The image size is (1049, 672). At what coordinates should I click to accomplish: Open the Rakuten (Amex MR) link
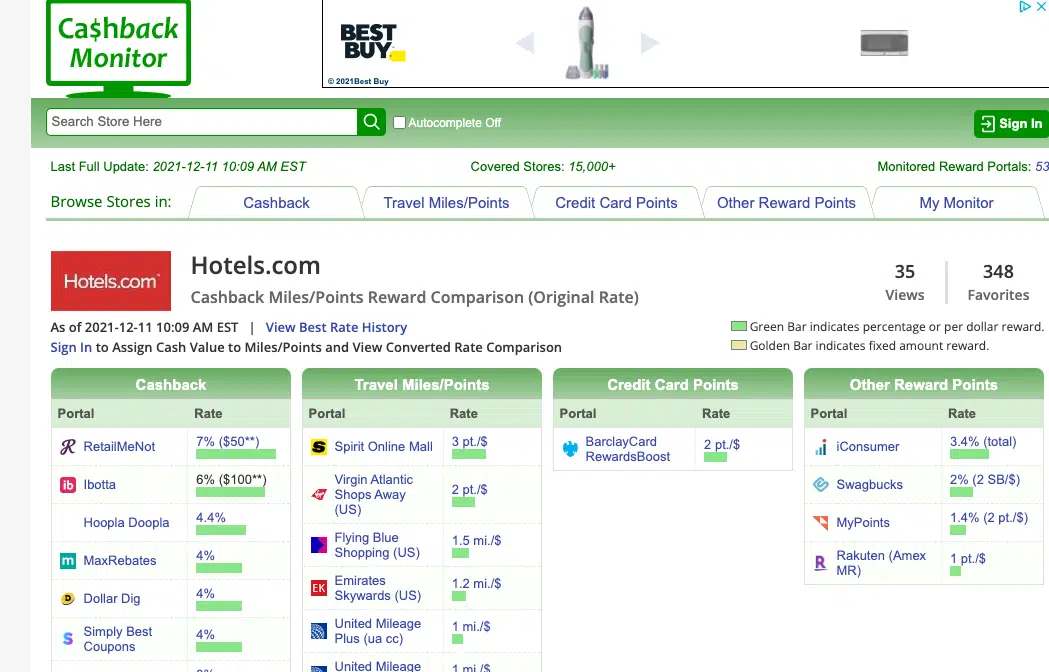coord(880,563)
